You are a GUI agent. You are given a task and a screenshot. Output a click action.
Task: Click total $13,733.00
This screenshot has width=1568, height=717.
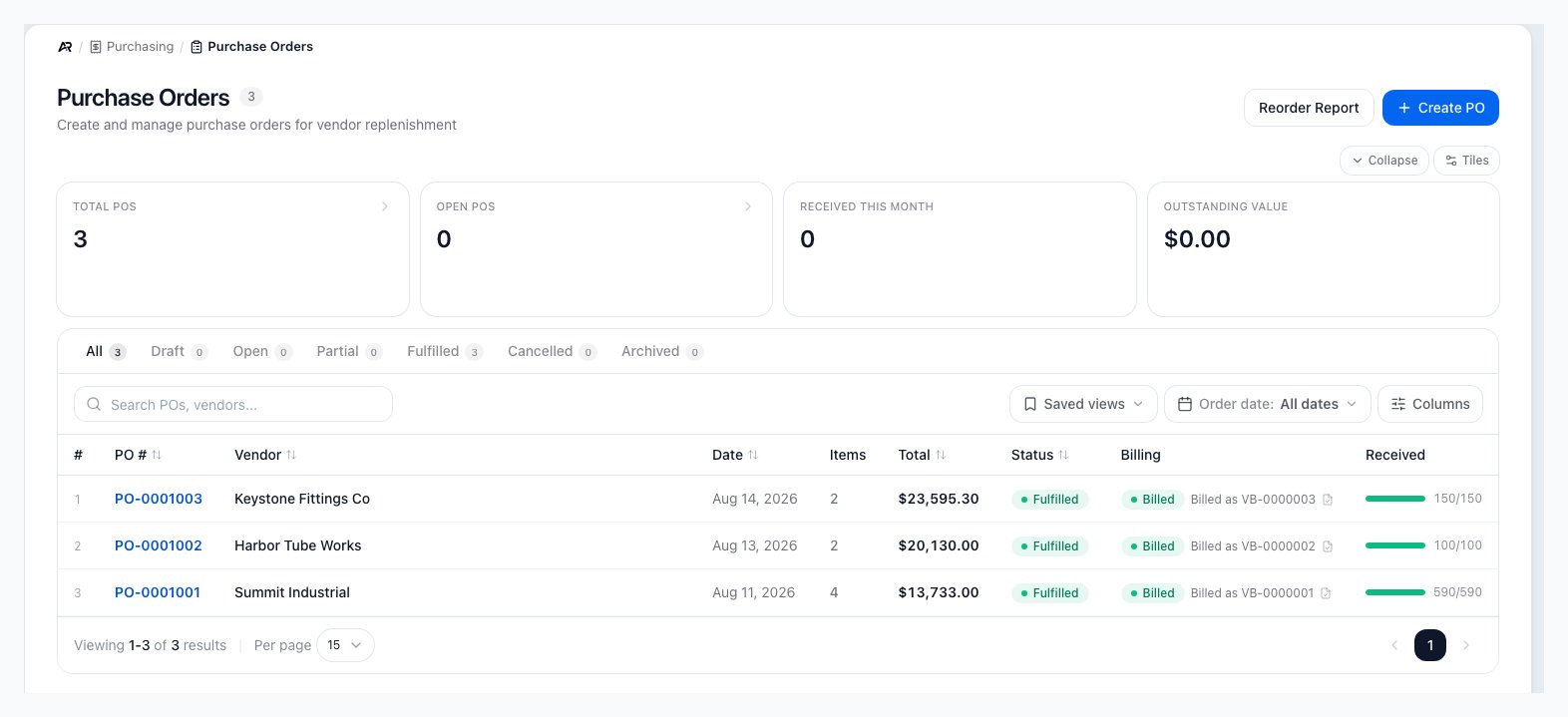click(x=939, y=592)
